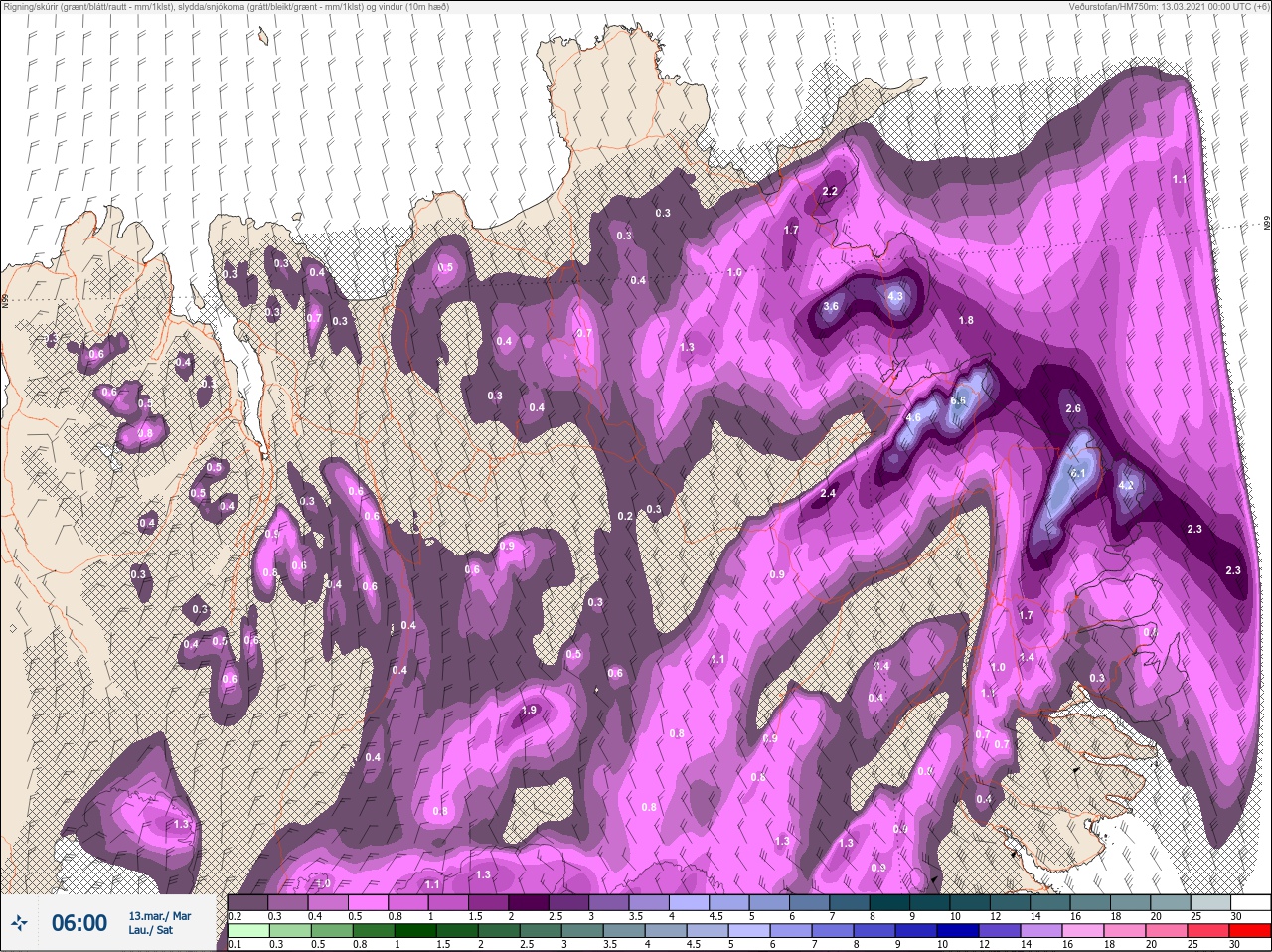
Task: Click the Veðurstofan star logo icon
Action: [x=19, y=924]
